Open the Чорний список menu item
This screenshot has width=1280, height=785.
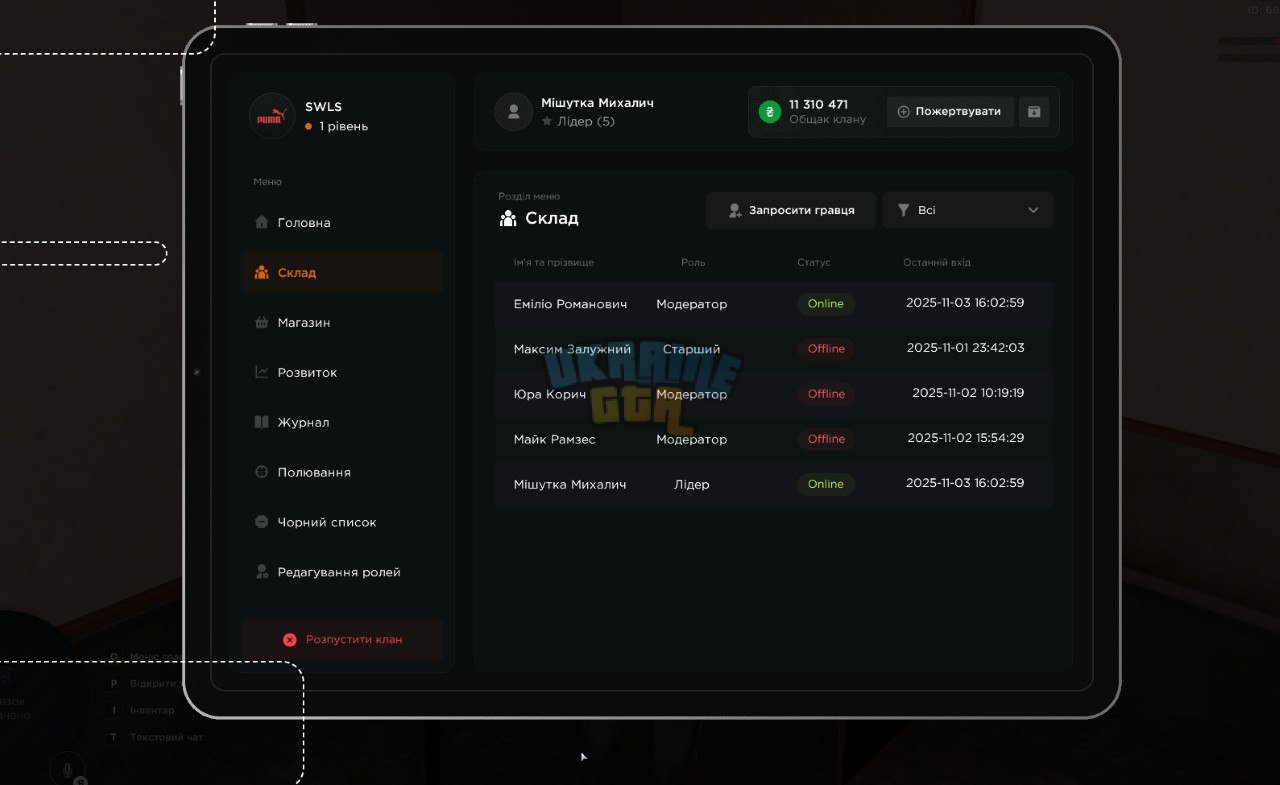coord(342,522)
